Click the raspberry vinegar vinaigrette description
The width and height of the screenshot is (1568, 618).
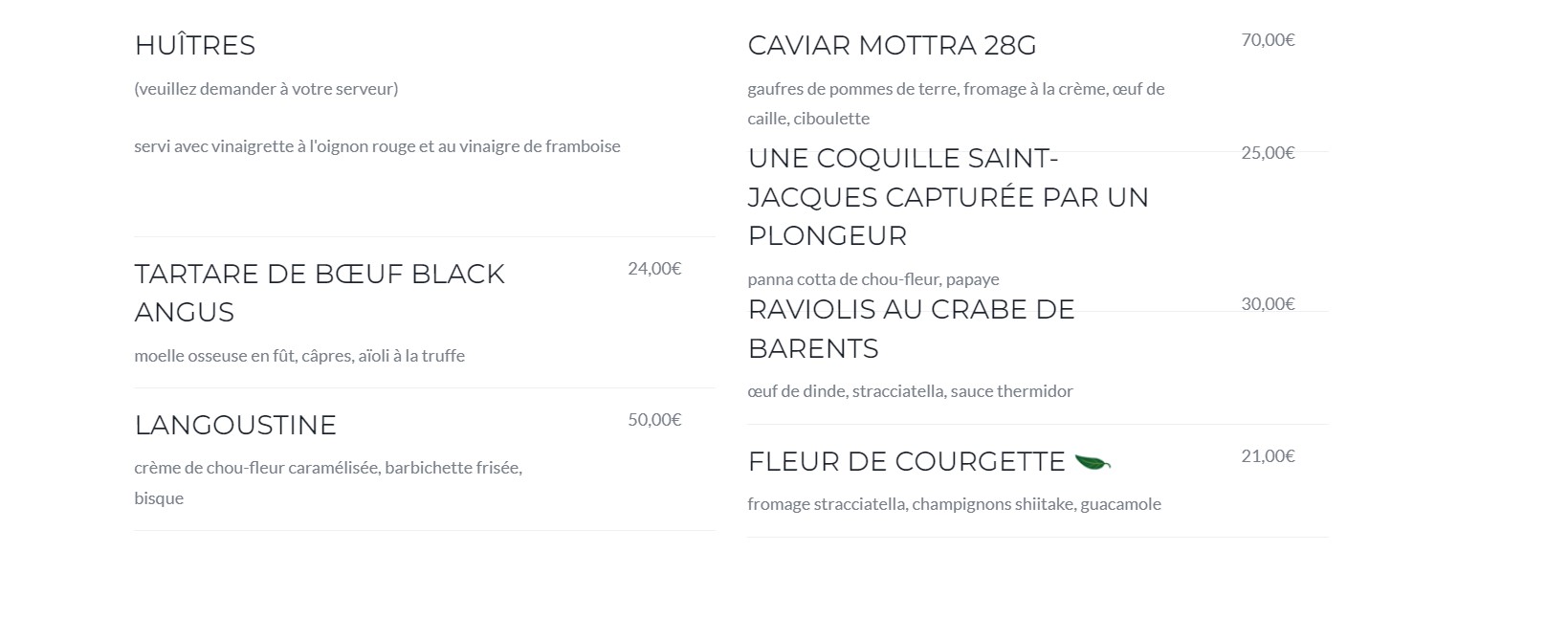[377, 146]
